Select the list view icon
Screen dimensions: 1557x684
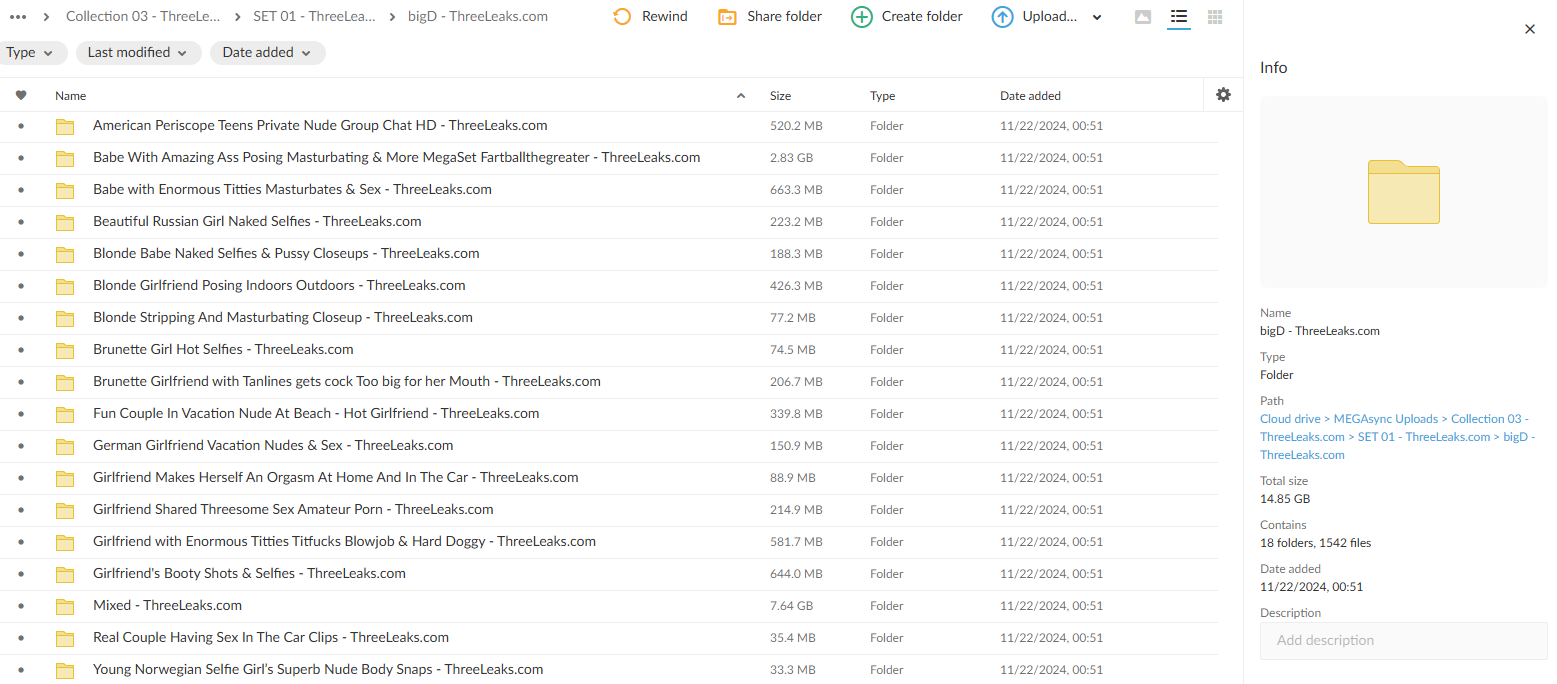coord(1179,17)
